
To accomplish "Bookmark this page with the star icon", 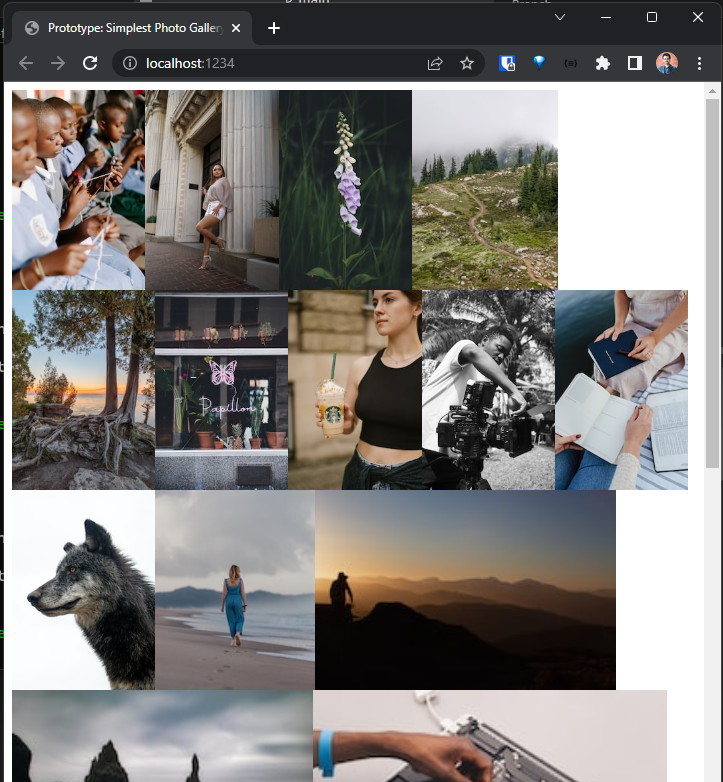I will (467, 63).
